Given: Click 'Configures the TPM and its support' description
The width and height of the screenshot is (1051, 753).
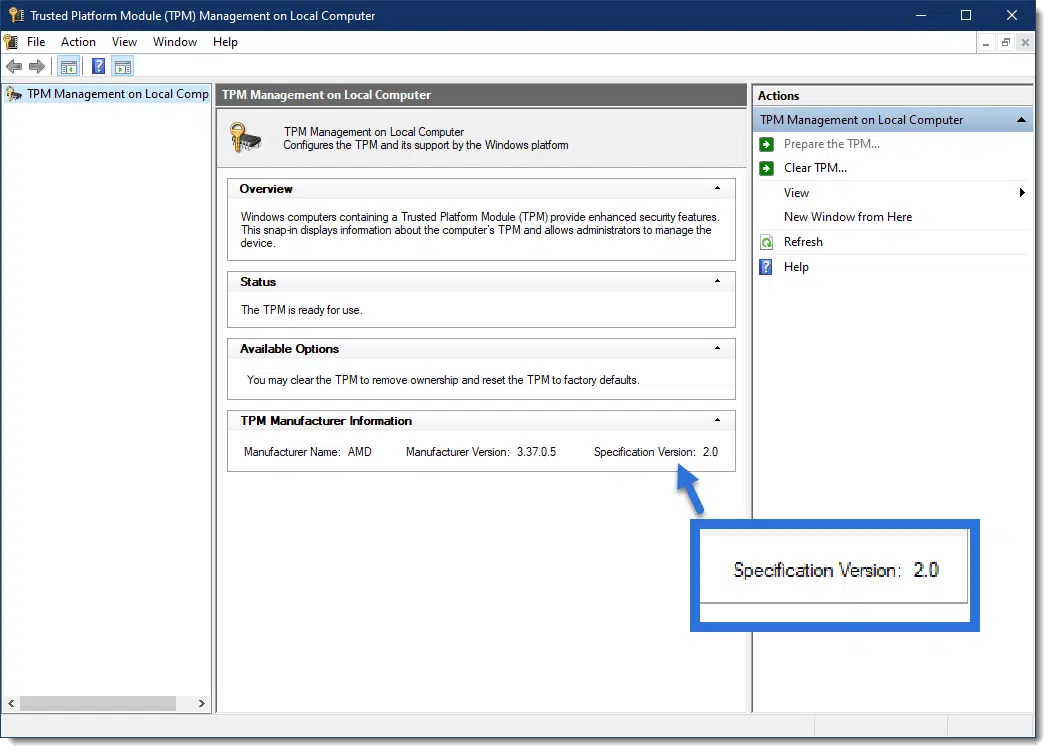Looking at the screenshot, I should coord(426,145).
